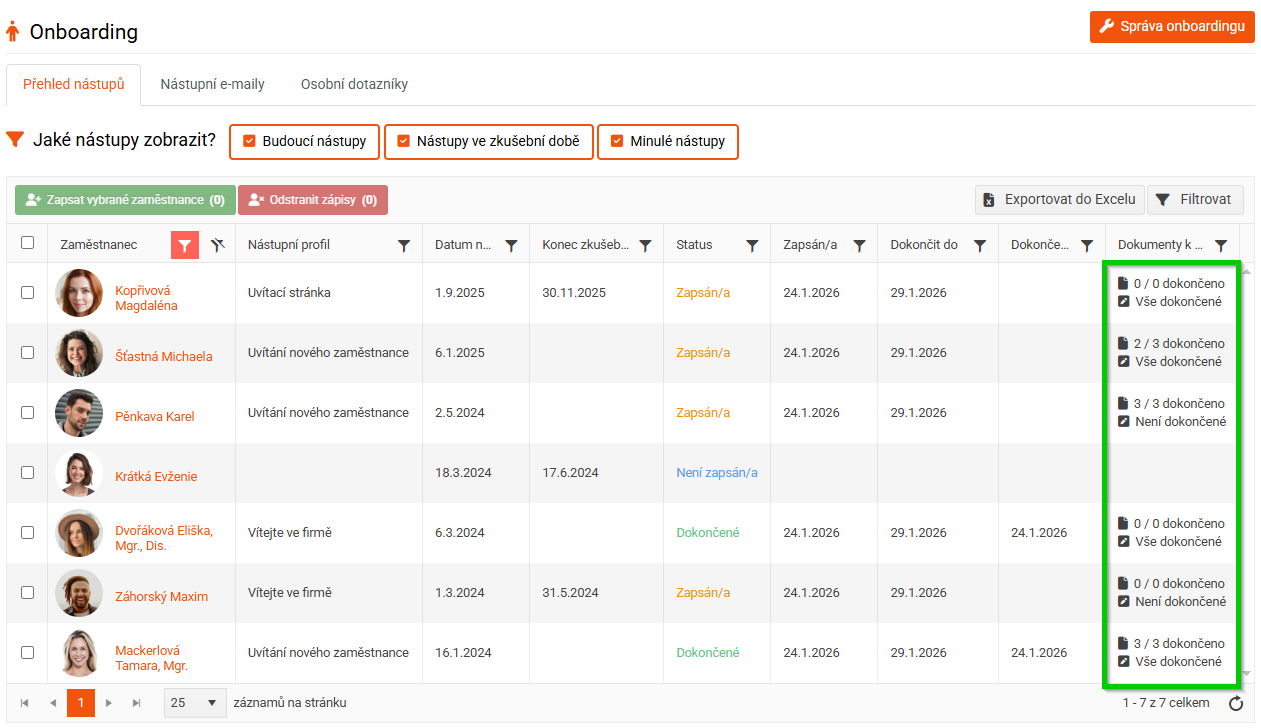Open filter on Dokončit do column

point(980,245)
